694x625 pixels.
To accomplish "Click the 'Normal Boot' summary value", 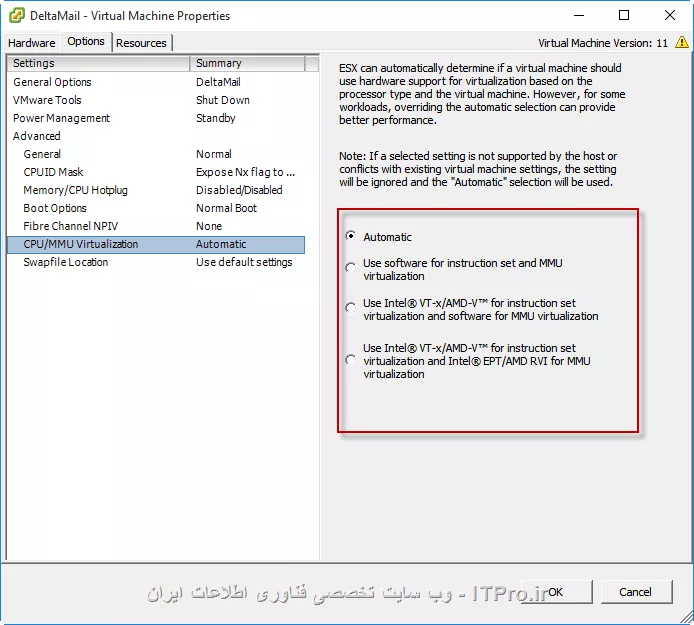I will 226,208.
